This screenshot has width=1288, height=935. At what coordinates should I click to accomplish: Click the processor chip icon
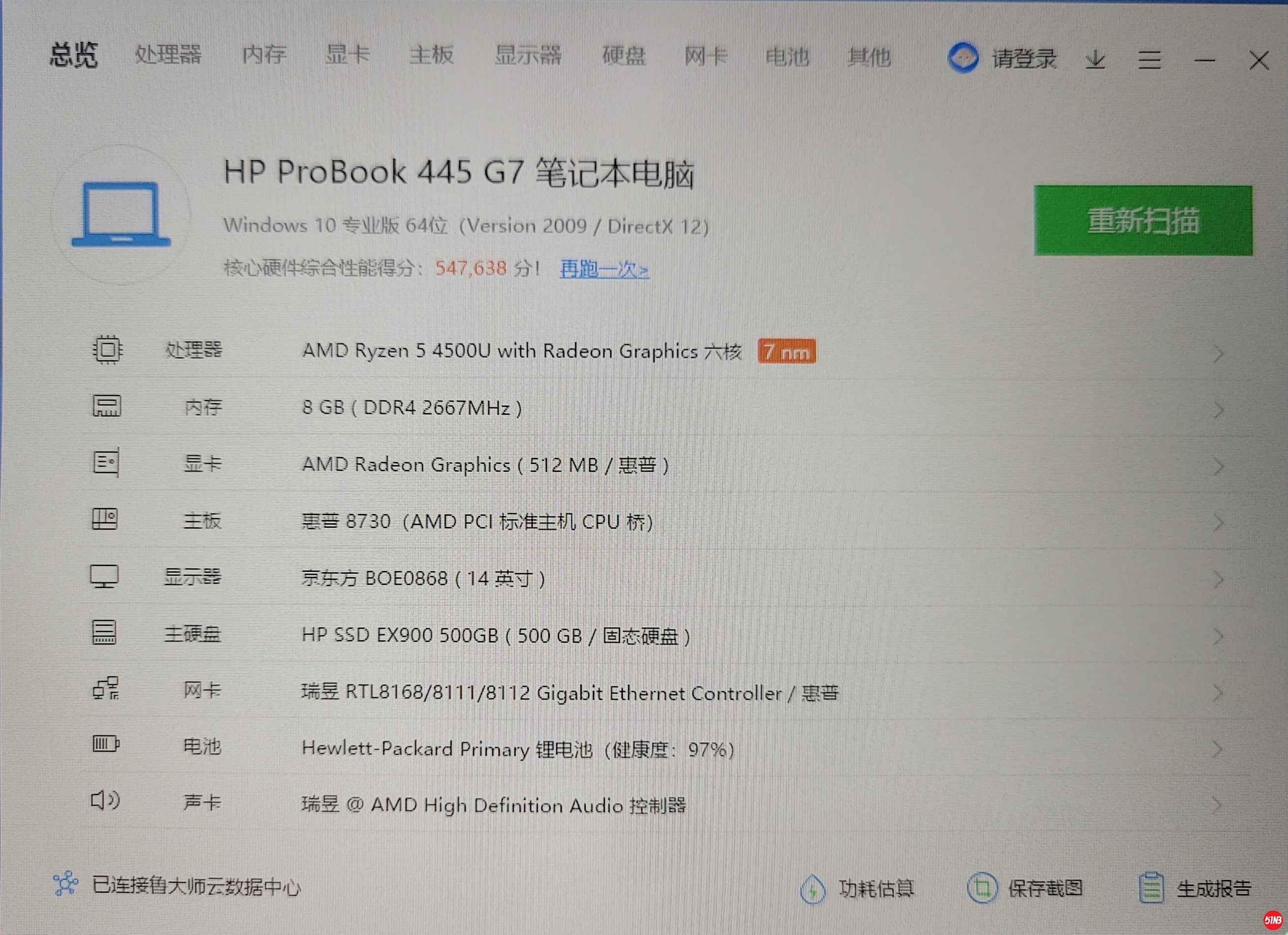coord(107,349)
